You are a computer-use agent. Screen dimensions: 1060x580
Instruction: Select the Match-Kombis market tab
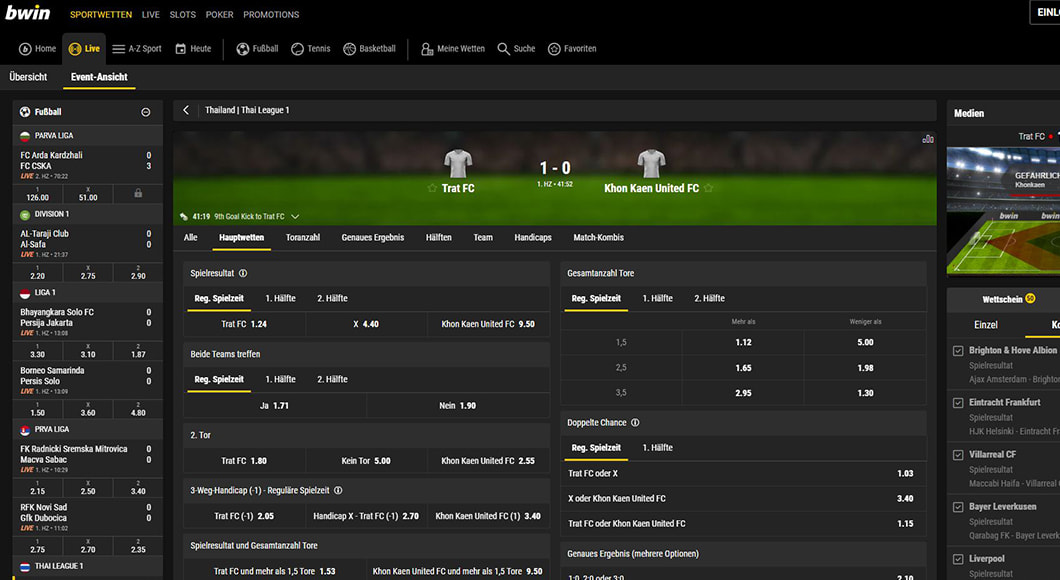click(598, 238)
